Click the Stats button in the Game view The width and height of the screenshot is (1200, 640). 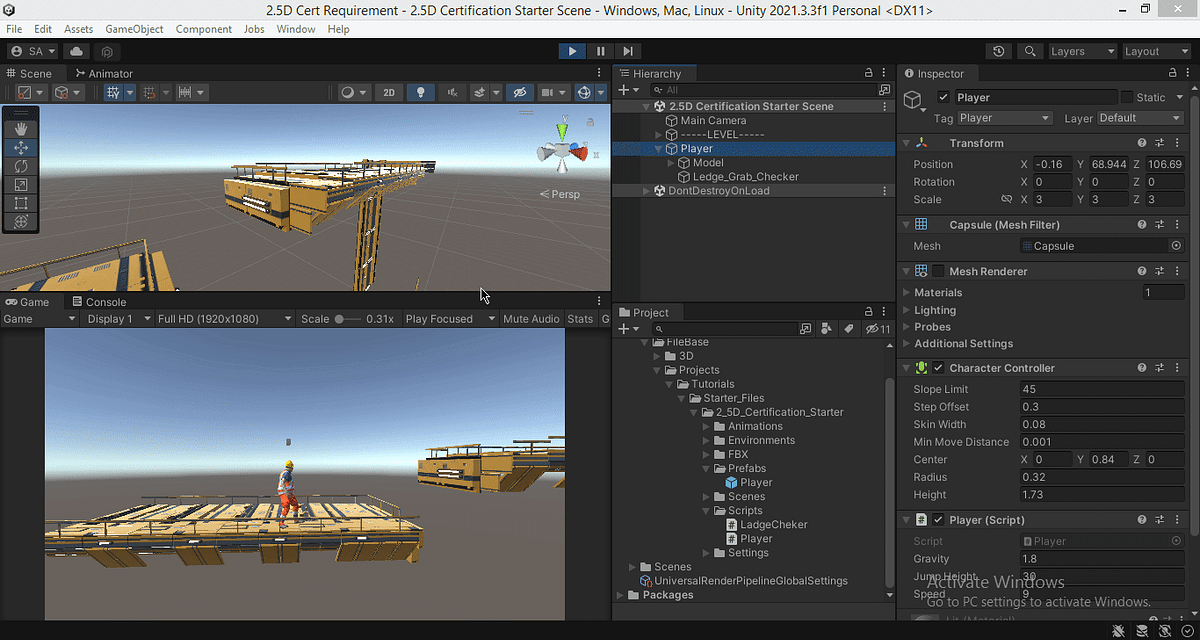580,318
